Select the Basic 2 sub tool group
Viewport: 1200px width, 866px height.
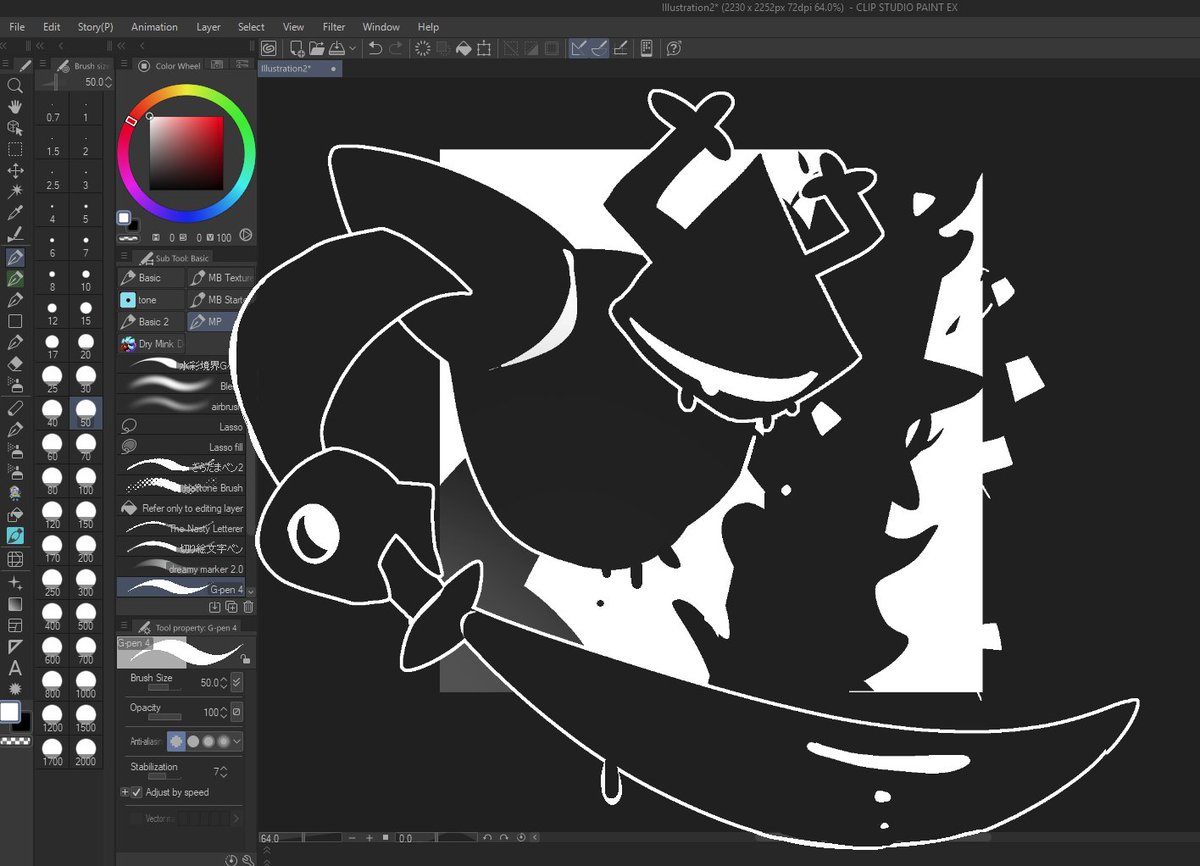(x=152, y=322)
